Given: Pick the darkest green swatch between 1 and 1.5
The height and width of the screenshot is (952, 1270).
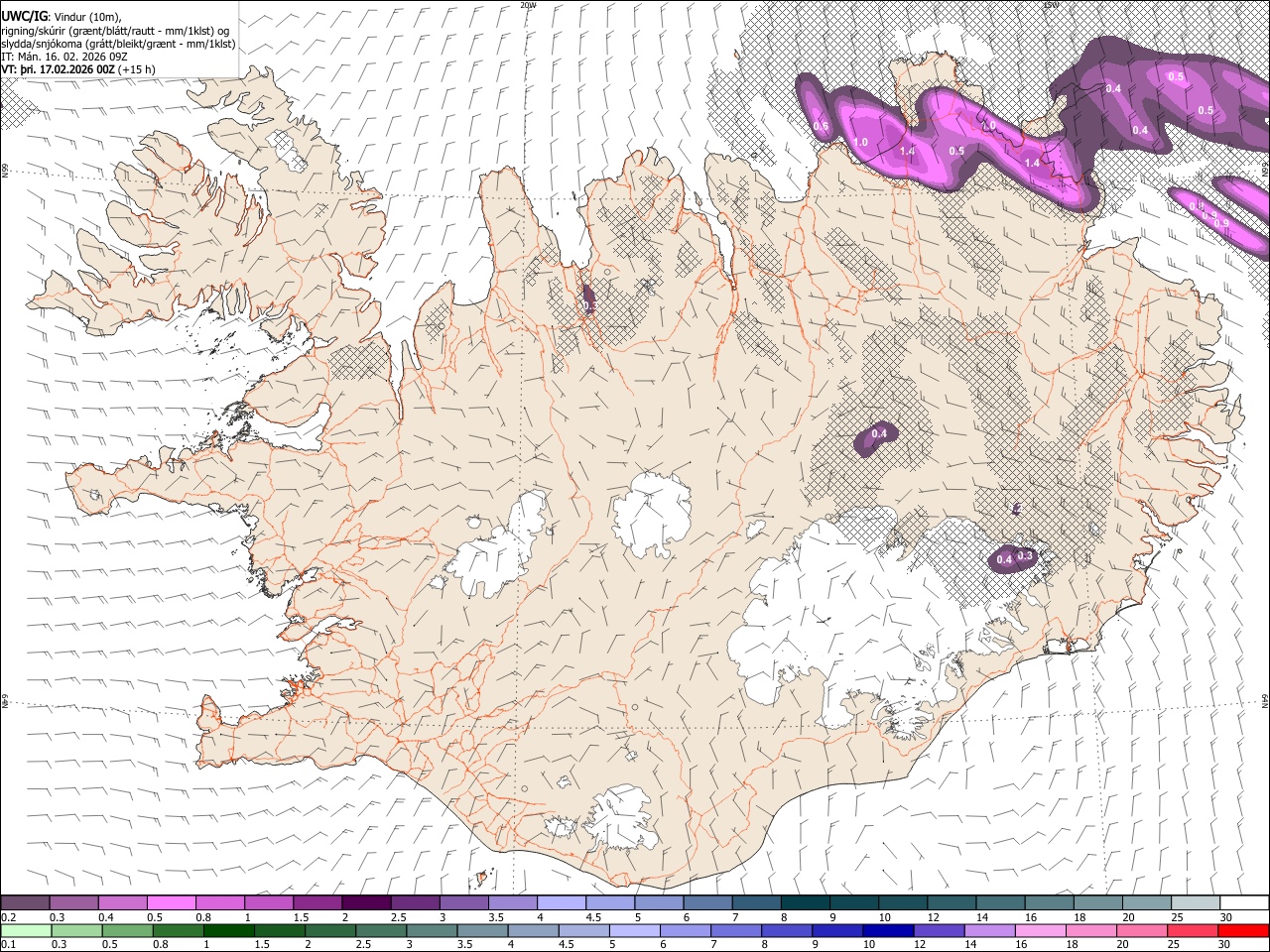Looking at the screenshot, I should point(229,930).
